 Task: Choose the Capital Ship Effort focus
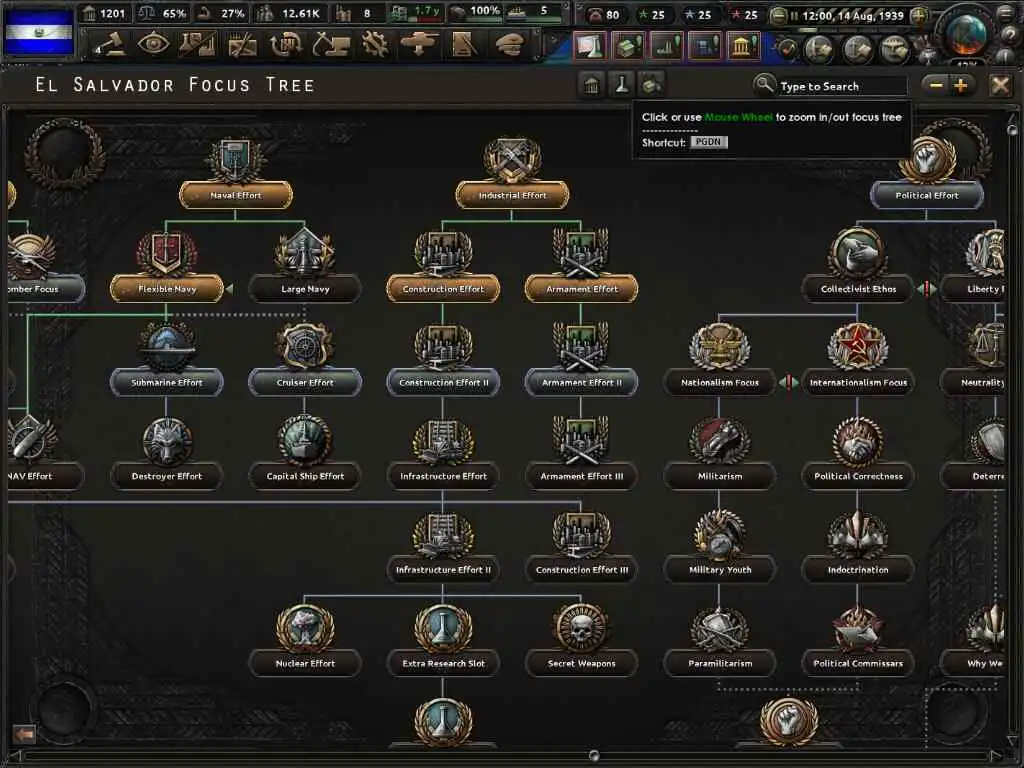[305, 475]
